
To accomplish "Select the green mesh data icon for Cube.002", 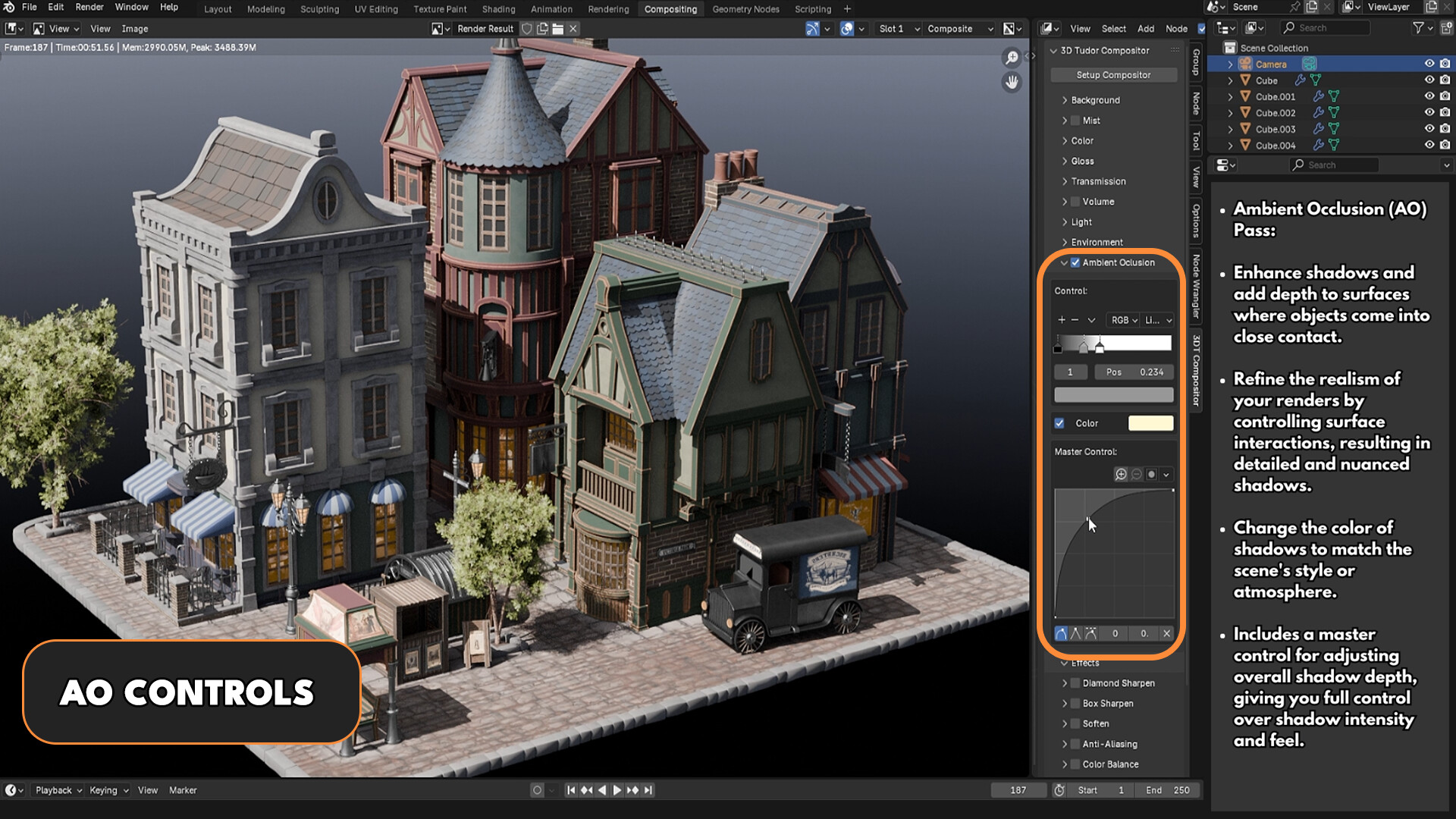I will 1334,113.
